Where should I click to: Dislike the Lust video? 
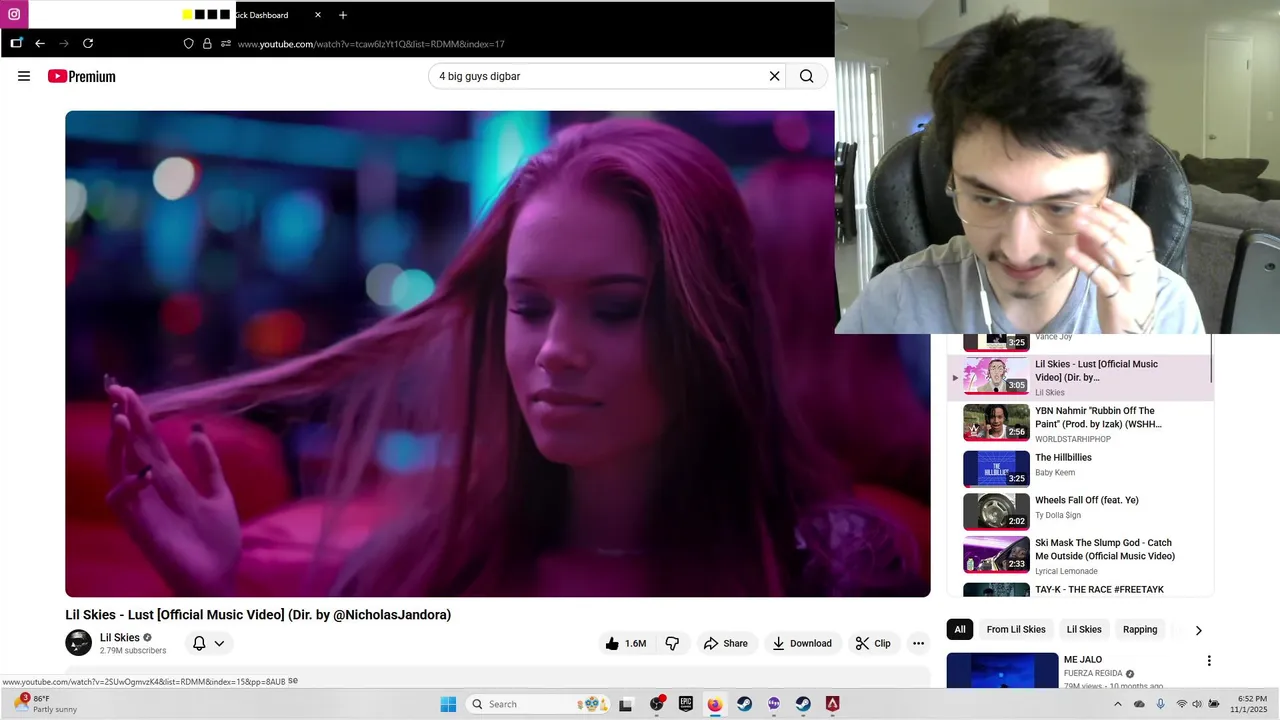(x=672, y=643)
